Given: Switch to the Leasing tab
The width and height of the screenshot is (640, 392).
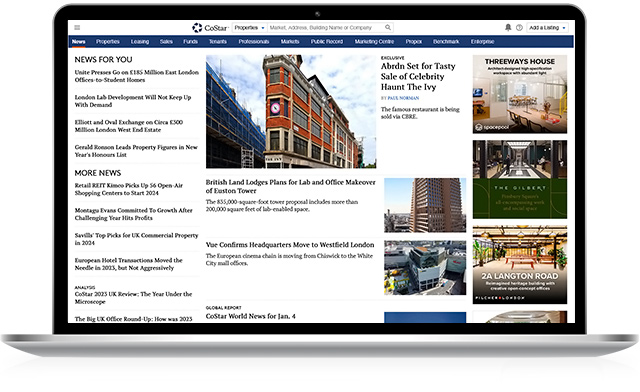Looking at the screenshot, I should pos(140,42).
